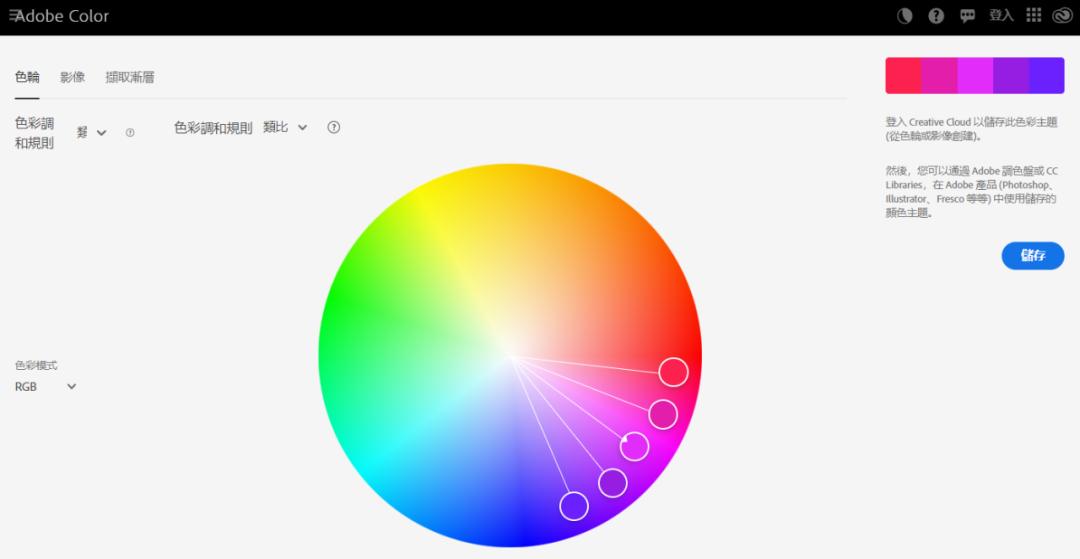Image resolution: width=1080 pixels, height=559 pixels.
Task: Open the feedback chat bubble icon
Action: [x=967, y=16]
